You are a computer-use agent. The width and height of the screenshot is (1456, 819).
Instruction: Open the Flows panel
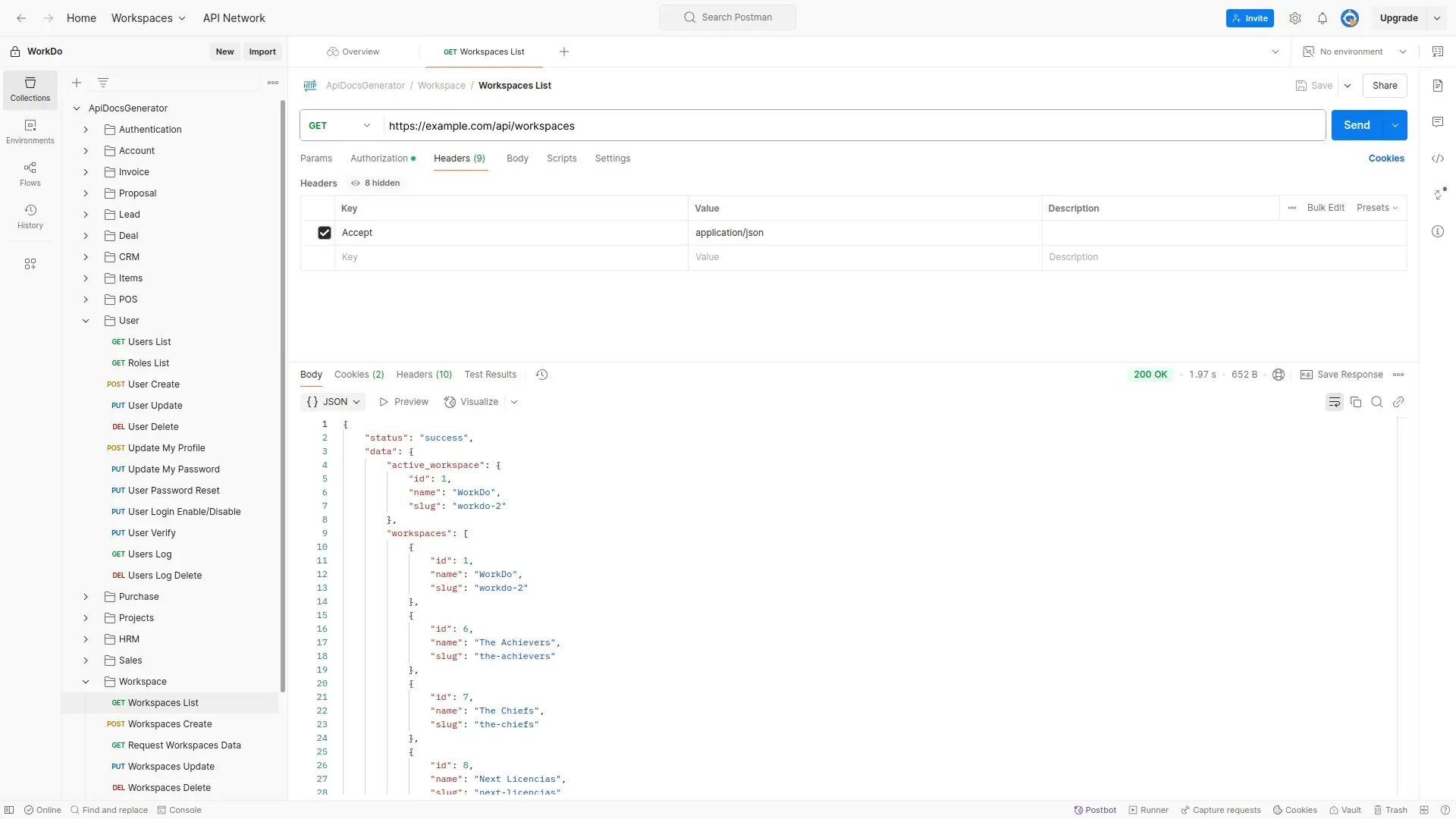click(x=30, y=174)
